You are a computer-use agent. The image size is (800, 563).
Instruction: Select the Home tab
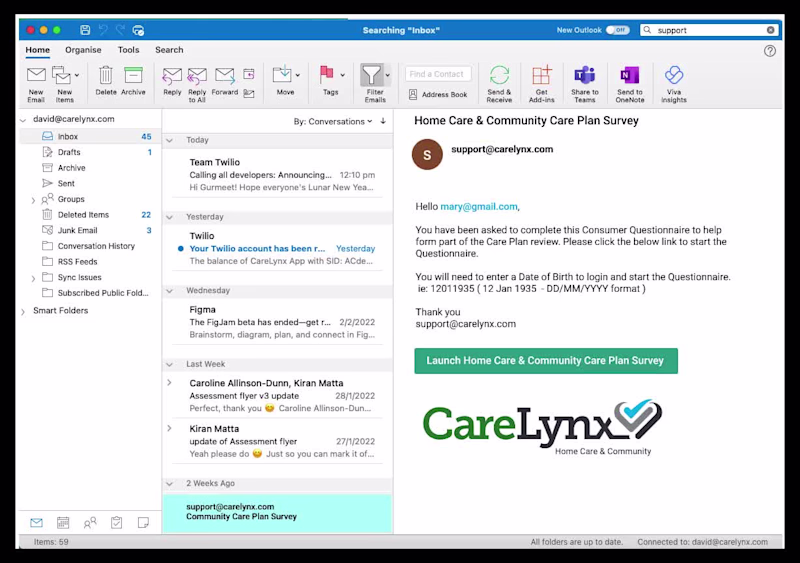click(38, 50)
